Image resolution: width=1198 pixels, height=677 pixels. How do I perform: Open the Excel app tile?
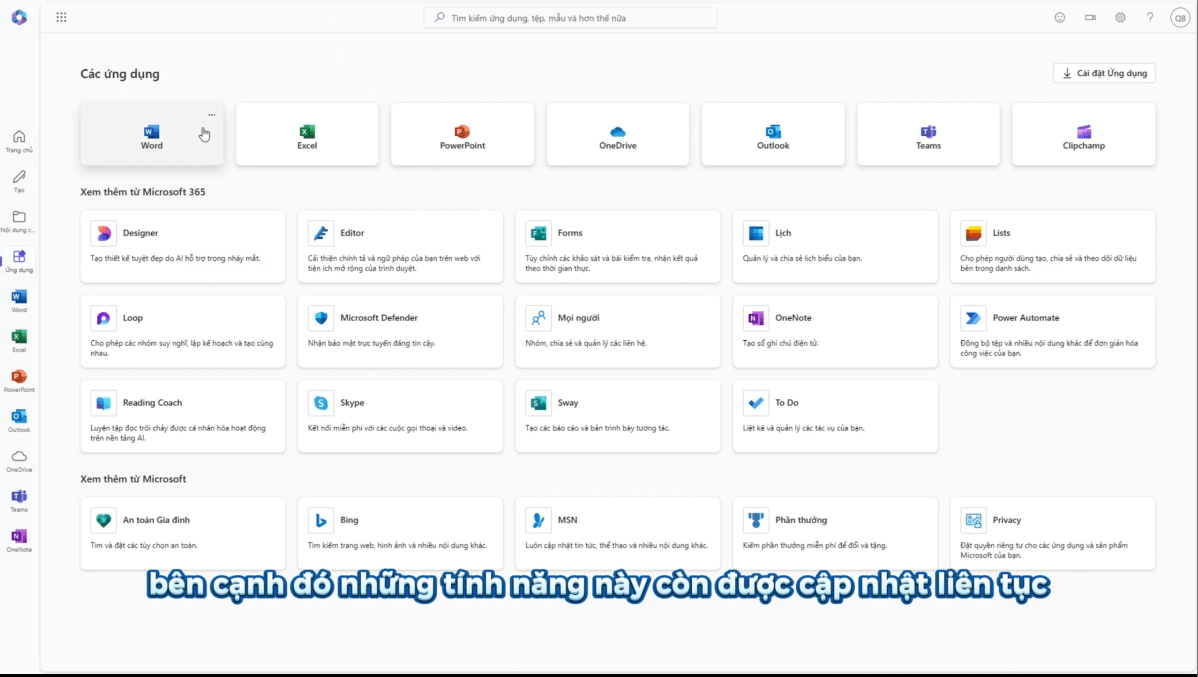tap(307, 134)
